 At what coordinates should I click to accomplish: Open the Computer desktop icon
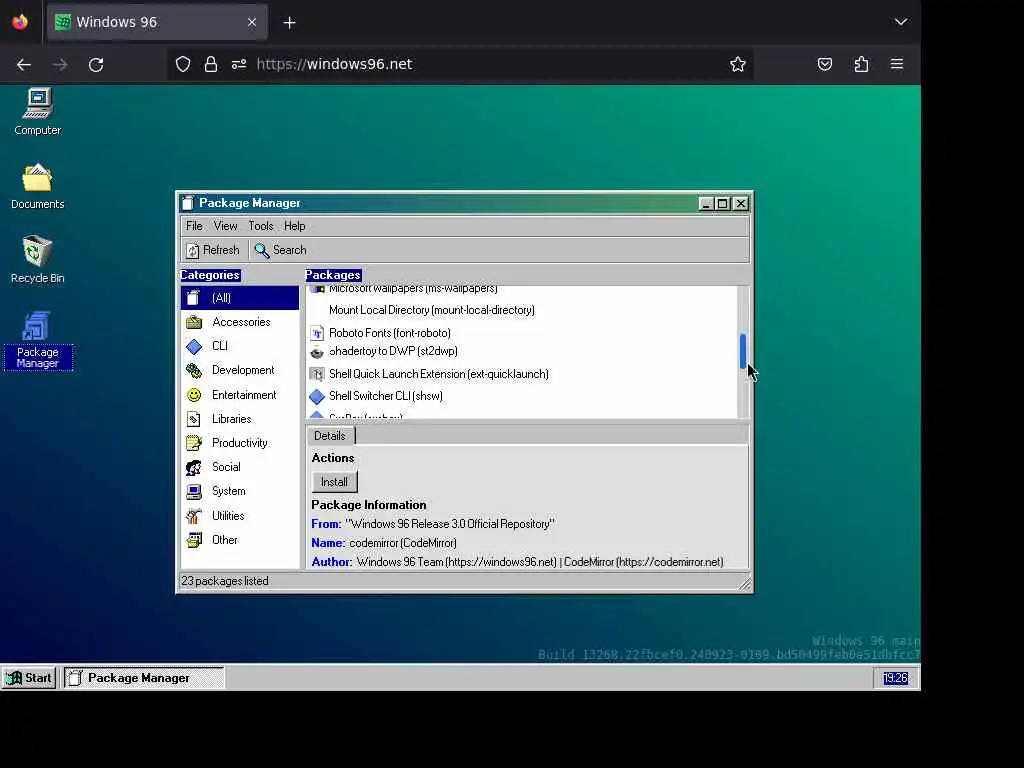coord(37,112)
